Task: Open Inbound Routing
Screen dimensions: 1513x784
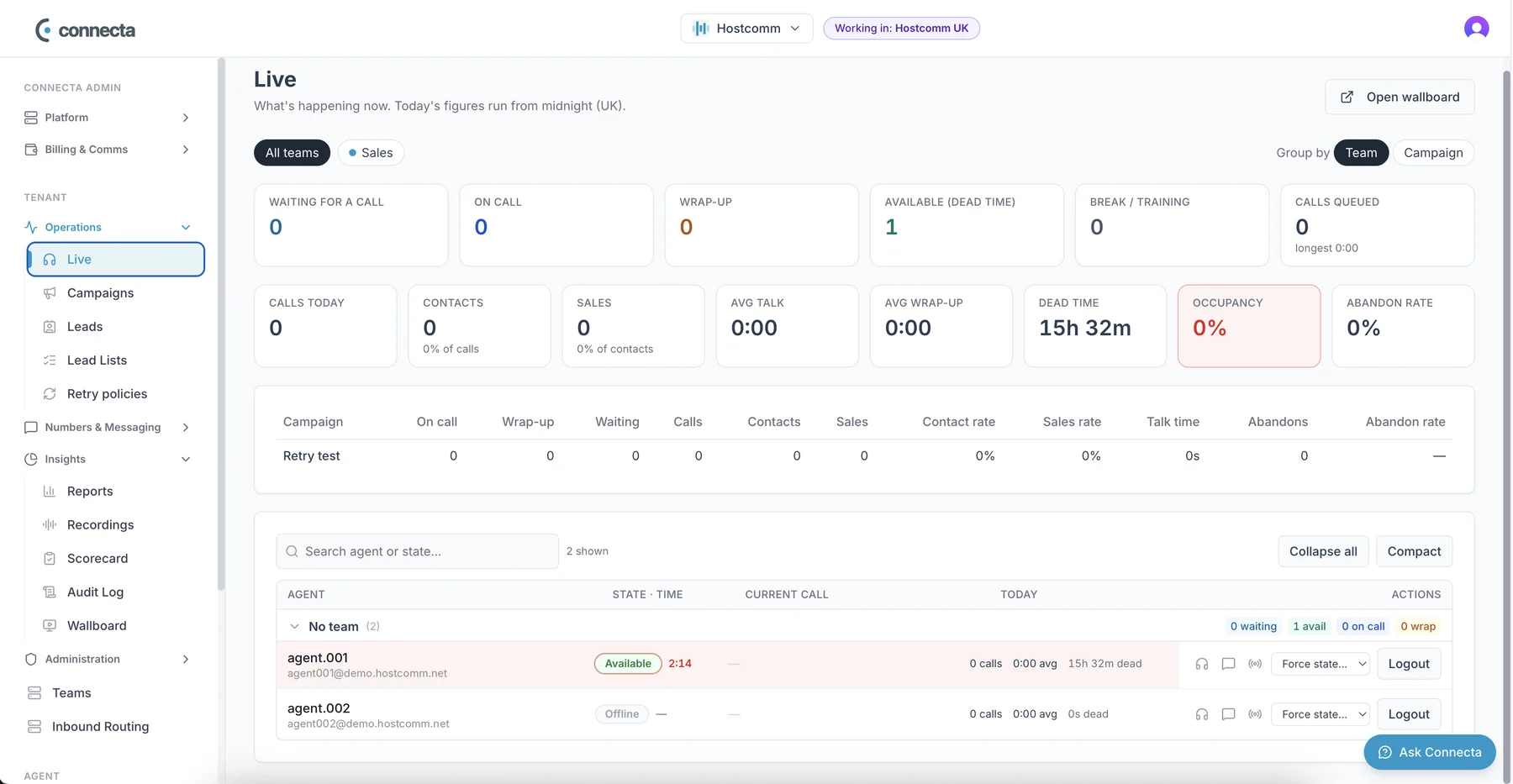Action: tap(108, 727)
